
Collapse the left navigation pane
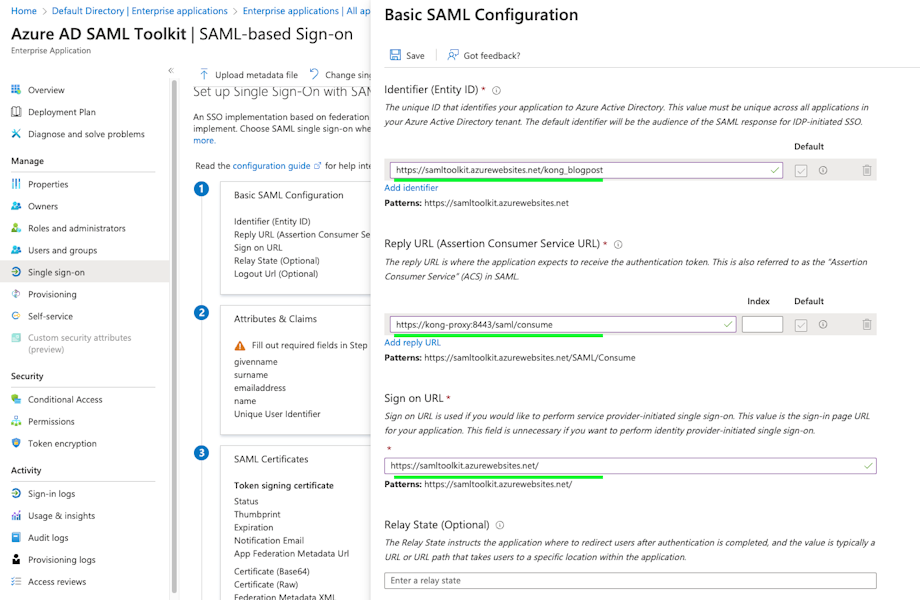172,71
